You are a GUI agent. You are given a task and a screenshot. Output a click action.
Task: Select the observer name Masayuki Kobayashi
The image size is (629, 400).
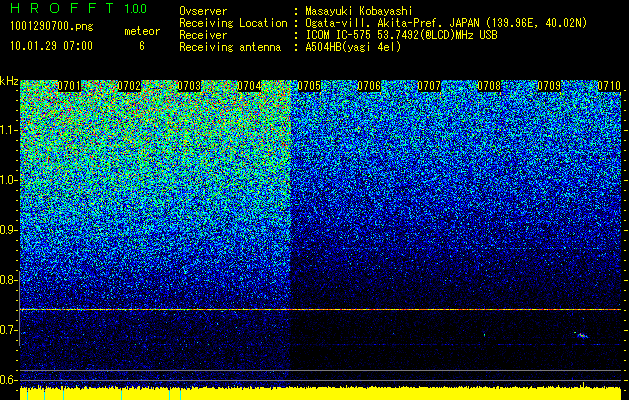(x=359, y=11)
